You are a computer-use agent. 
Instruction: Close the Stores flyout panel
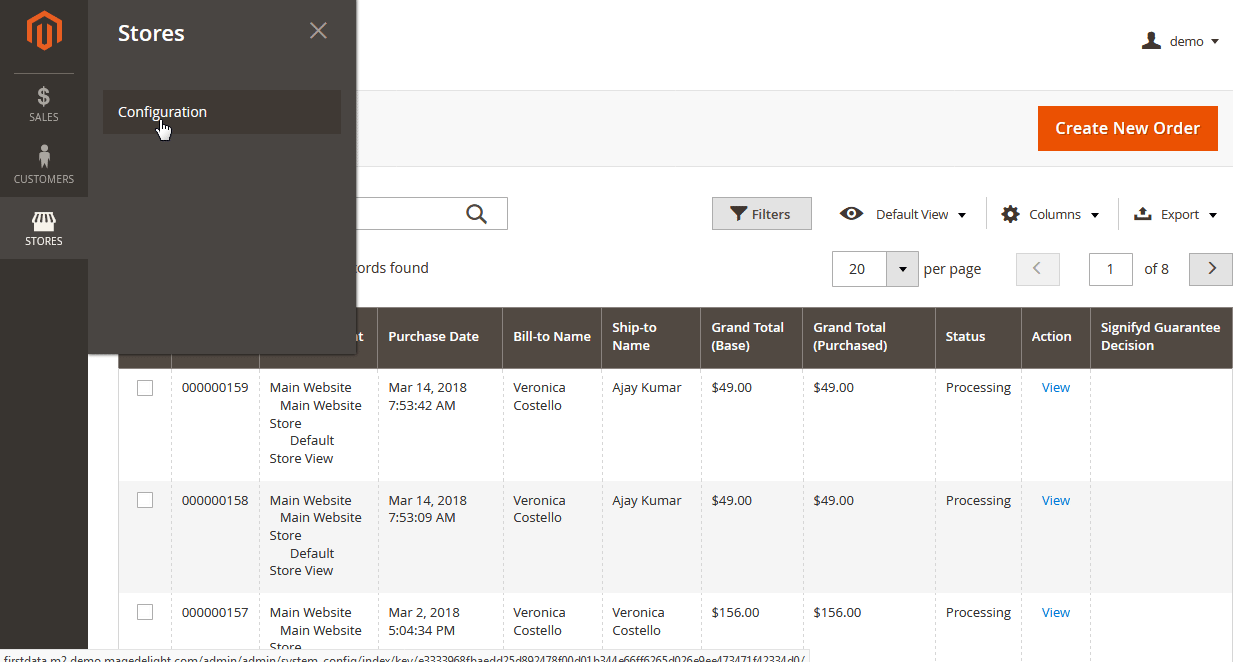coord(318,31)
